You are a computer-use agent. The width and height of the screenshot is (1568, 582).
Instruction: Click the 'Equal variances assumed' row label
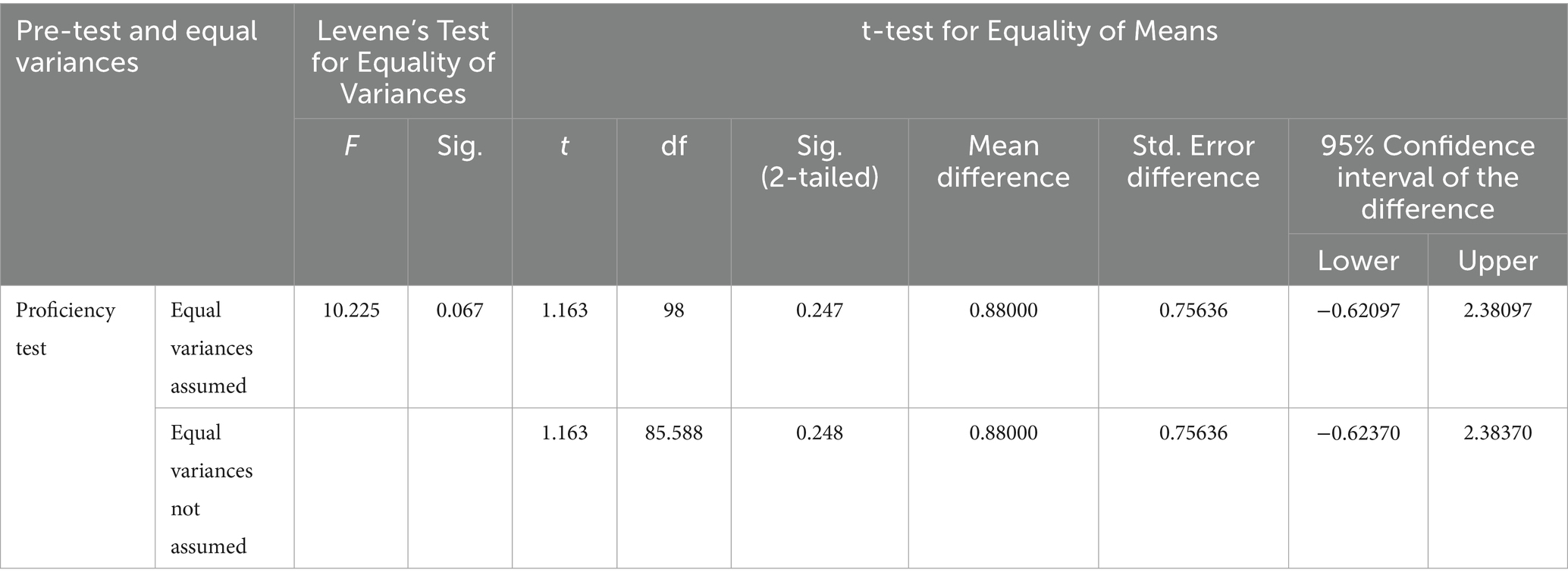click(x=211, y=348)
